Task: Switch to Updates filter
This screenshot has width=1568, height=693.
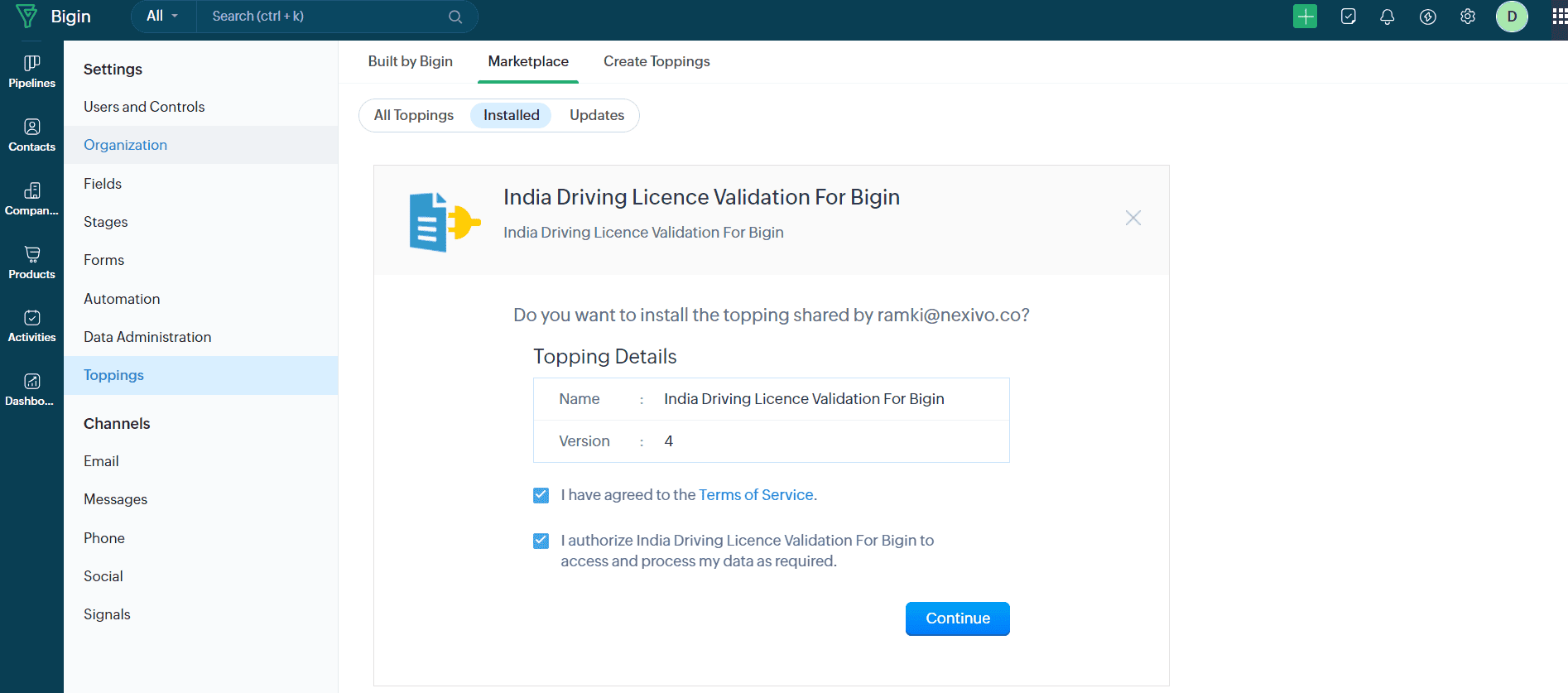Action: point(597,115)
